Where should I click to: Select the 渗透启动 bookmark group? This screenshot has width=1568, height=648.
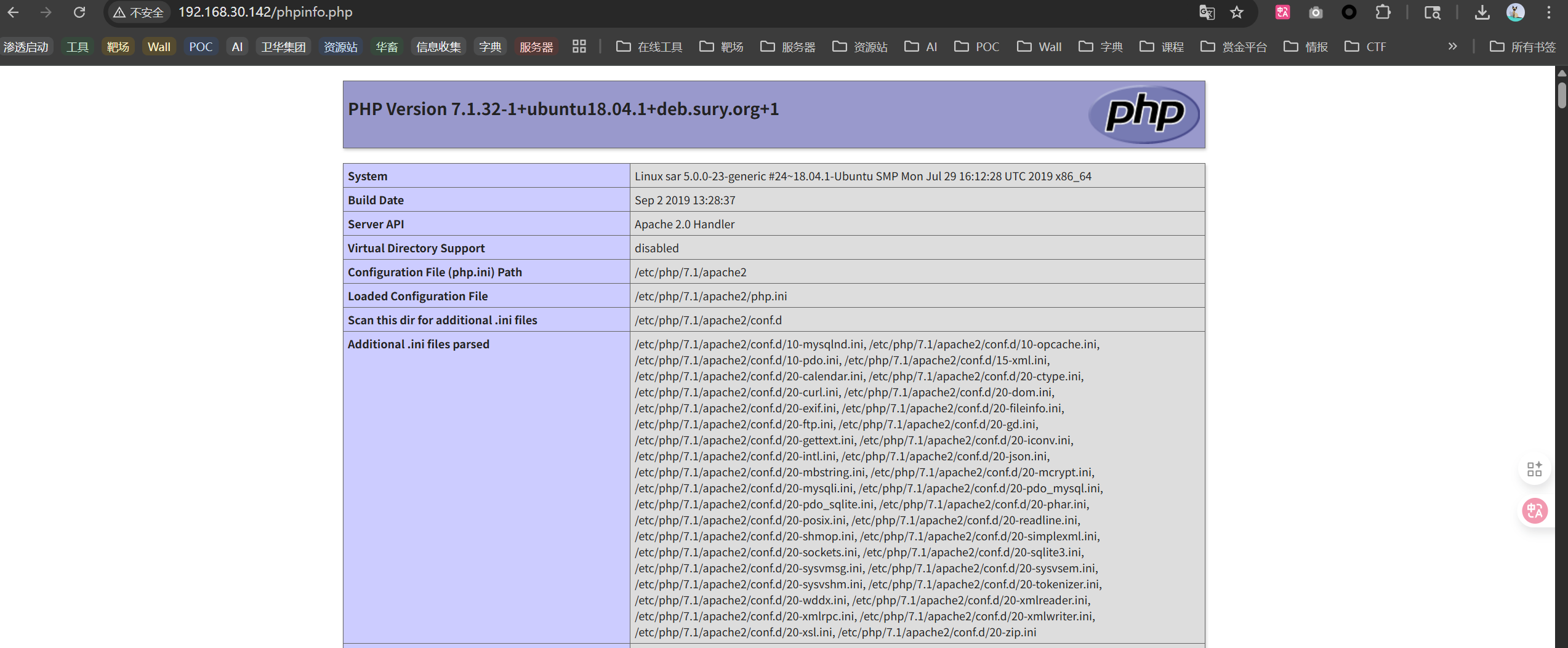pos(26,47)
